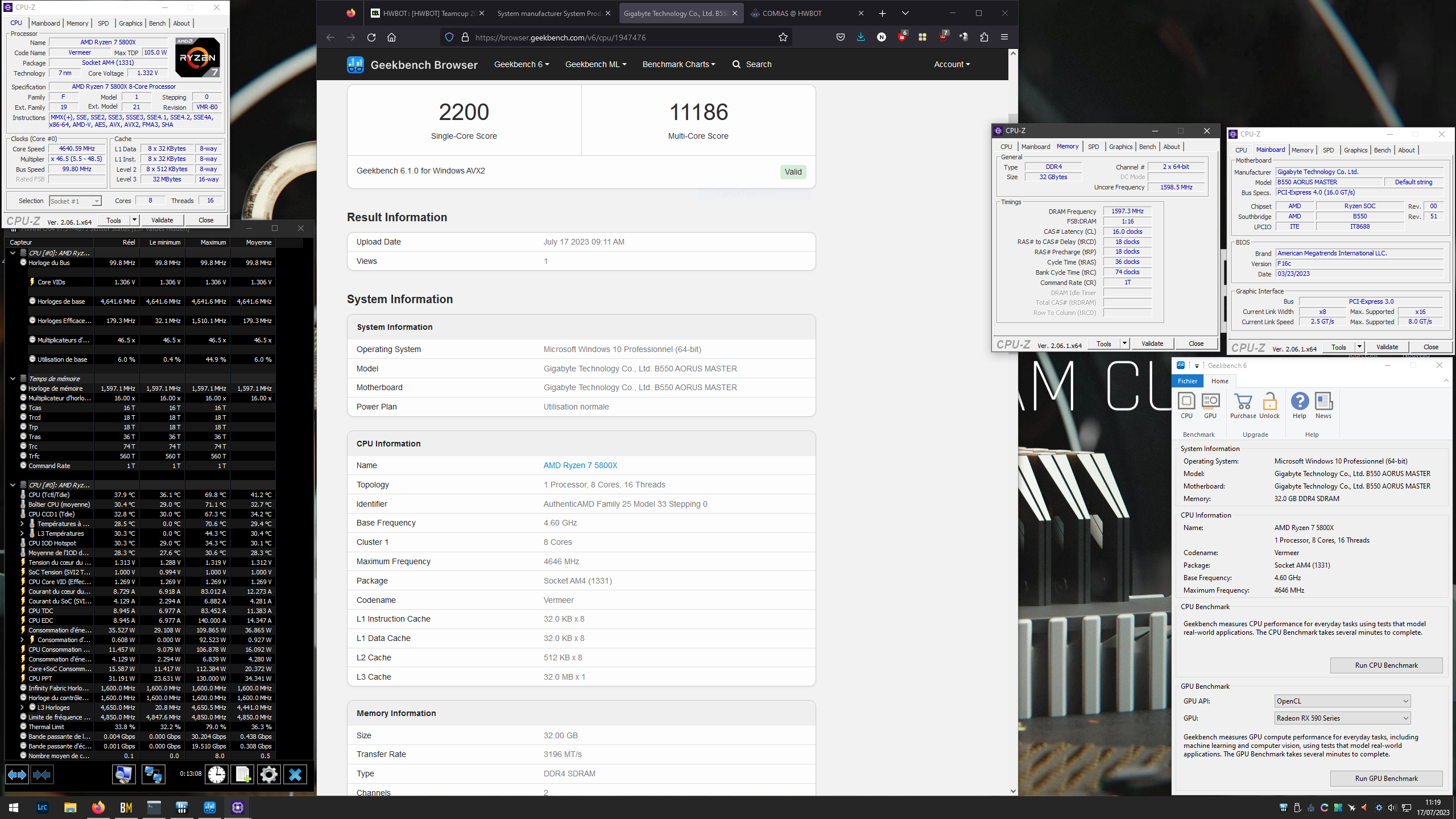Click Pocket save icon in Firefox toolbar

tap(841, 37)
